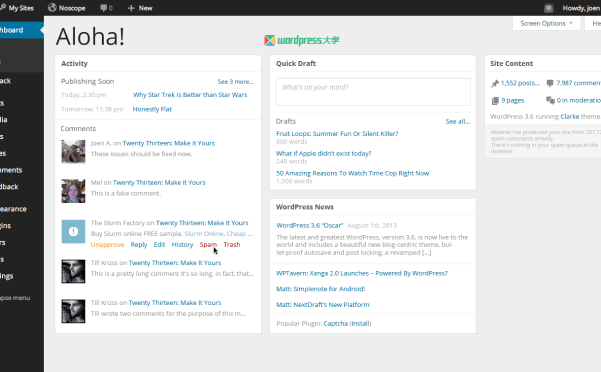Open WPTavern: Xanga 2.0 Launches news link
The image size is (601, 372).
pos(362,274)
